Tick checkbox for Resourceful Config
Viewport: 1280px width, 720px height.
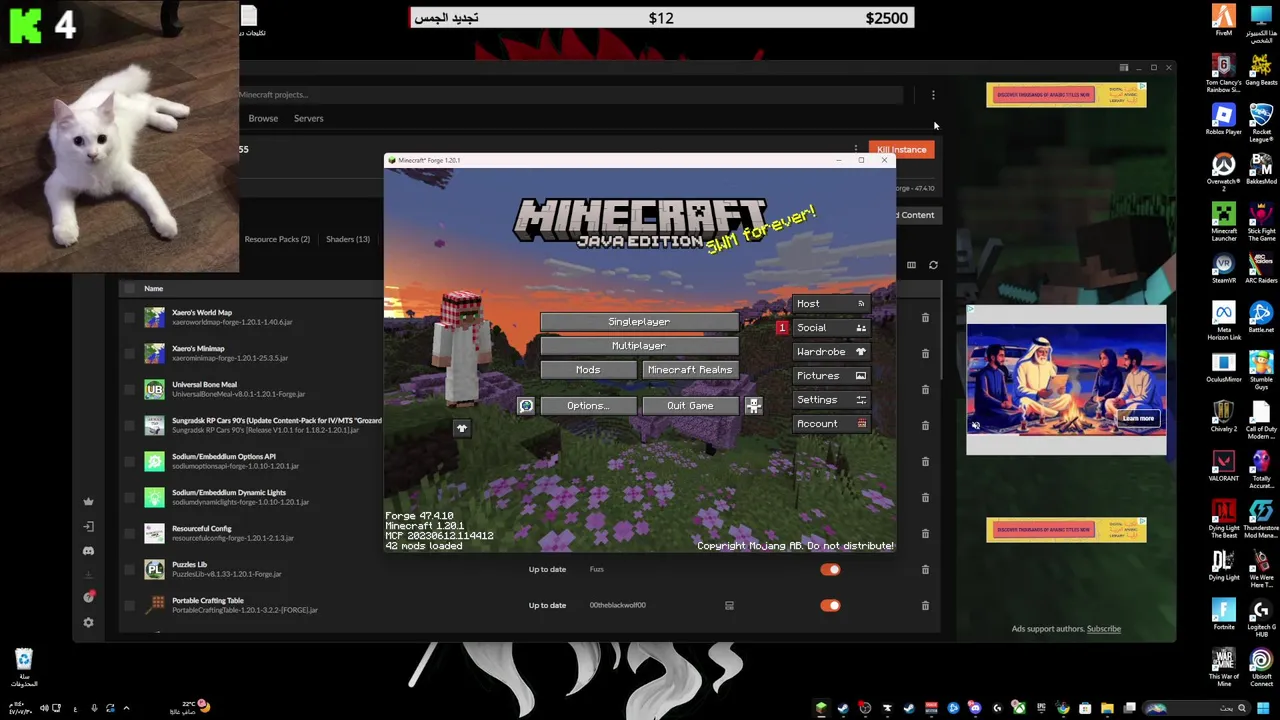(129, 534)
